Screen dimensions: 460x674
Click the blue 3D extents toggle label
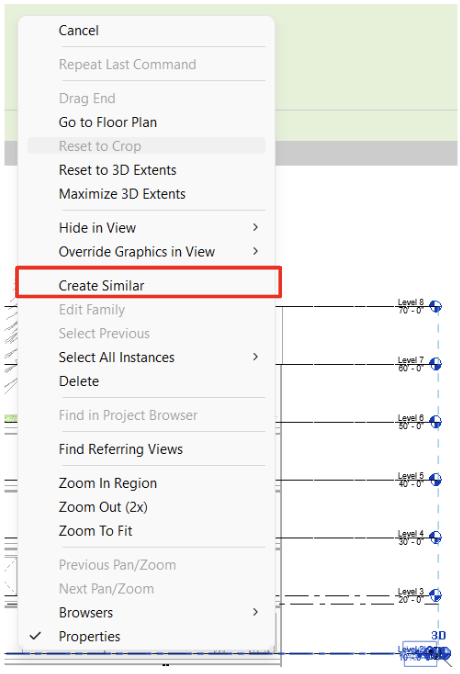439,635
